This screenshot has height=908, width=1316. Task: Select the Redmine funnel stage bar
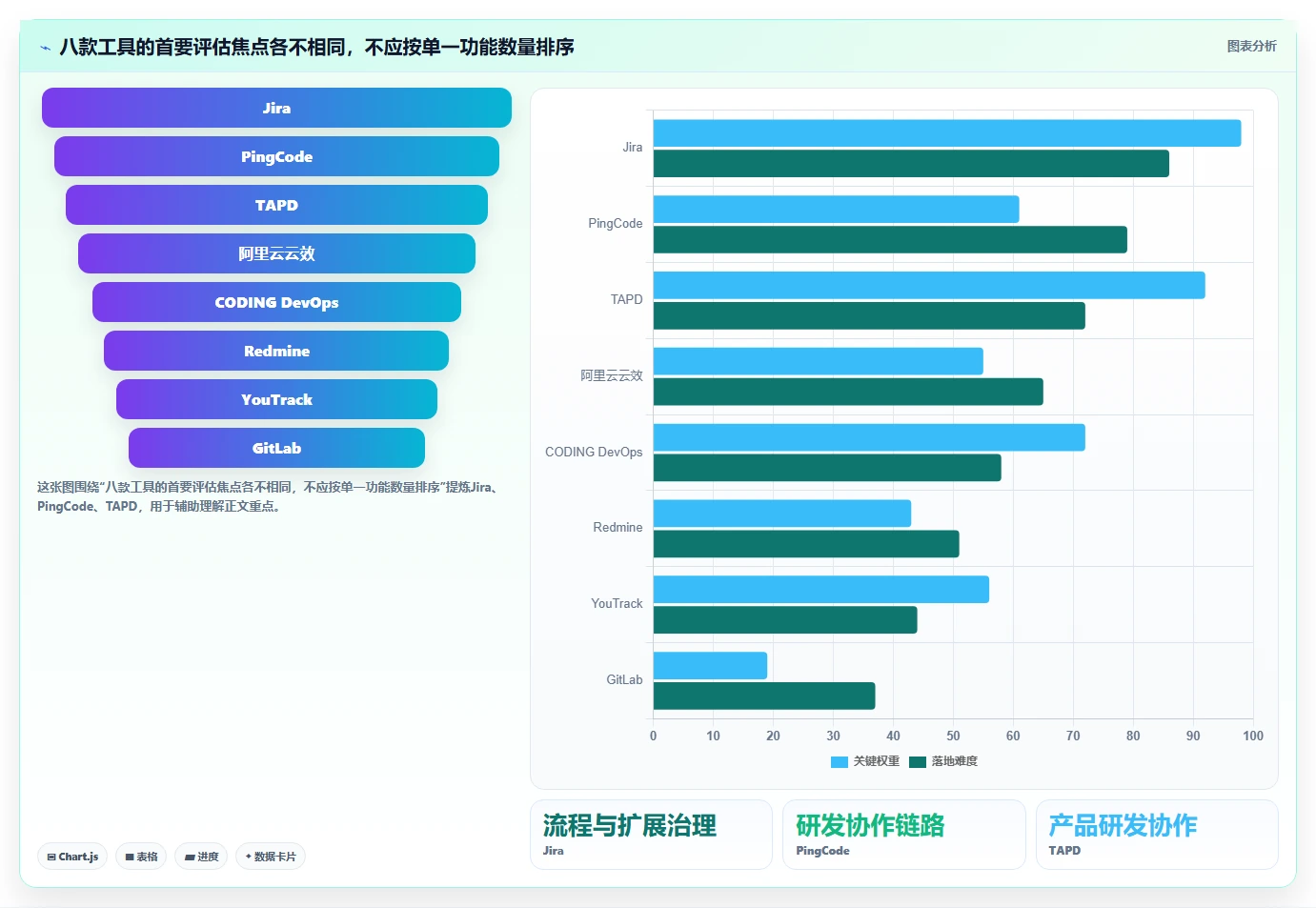(x=276, y=351)
